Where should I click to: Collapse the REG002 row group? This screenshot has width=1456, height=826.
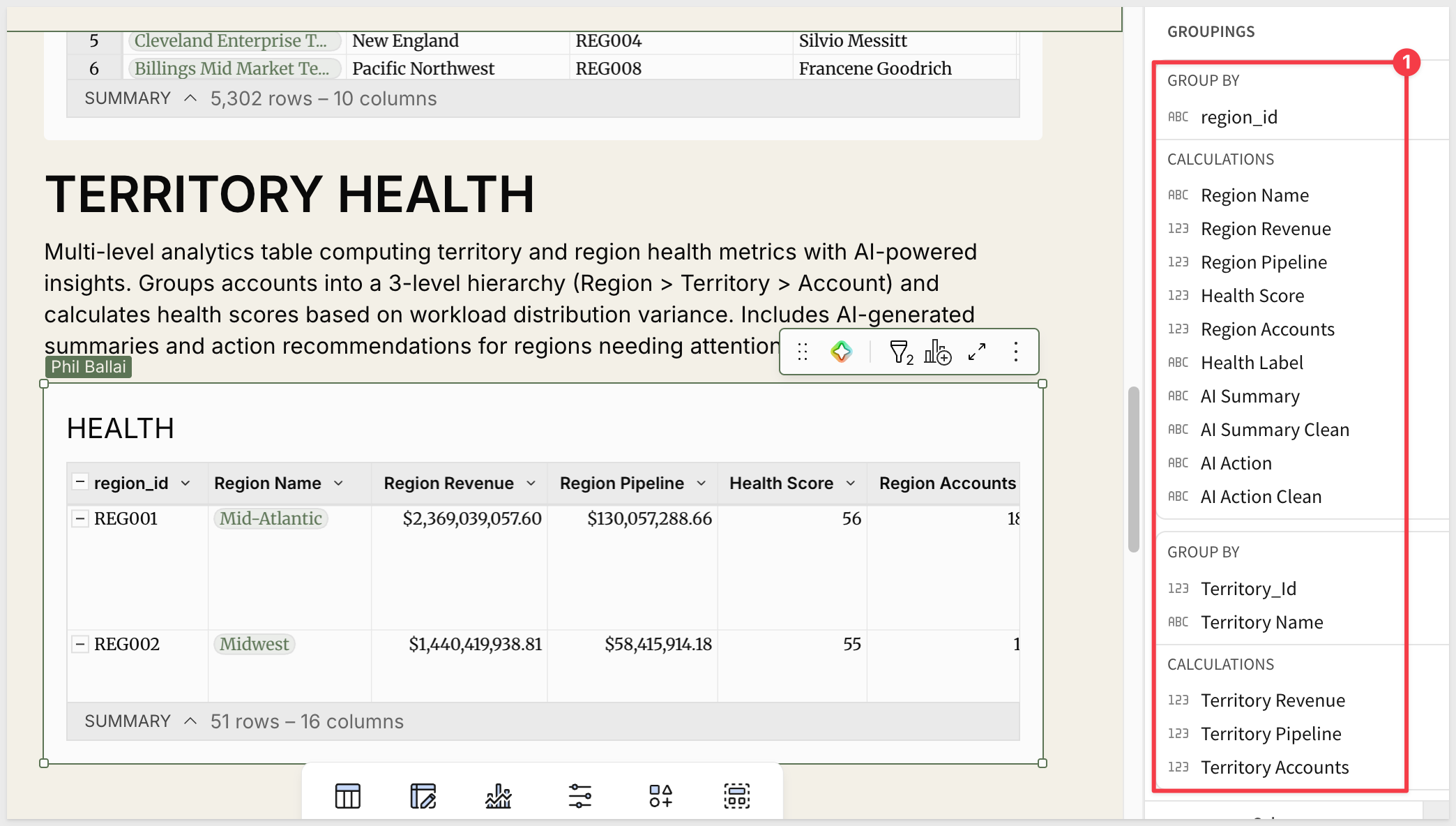coord(80,644)
